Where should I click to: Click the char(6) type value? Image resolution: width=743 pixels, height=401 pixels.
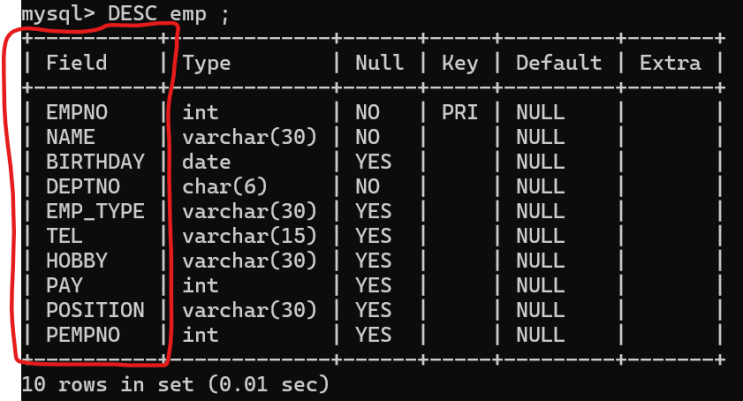pos(224,186)
